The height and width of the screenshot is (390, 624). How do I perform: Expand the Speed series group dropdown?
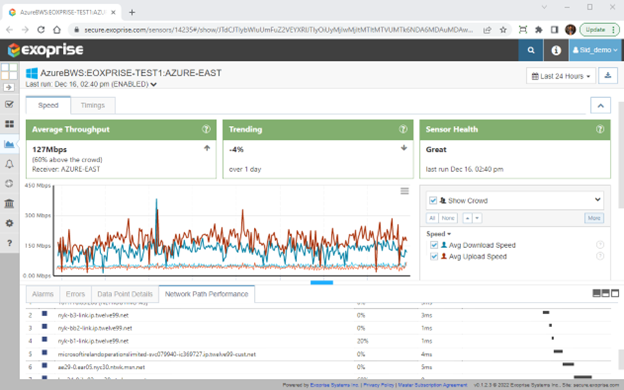point(438,234)
